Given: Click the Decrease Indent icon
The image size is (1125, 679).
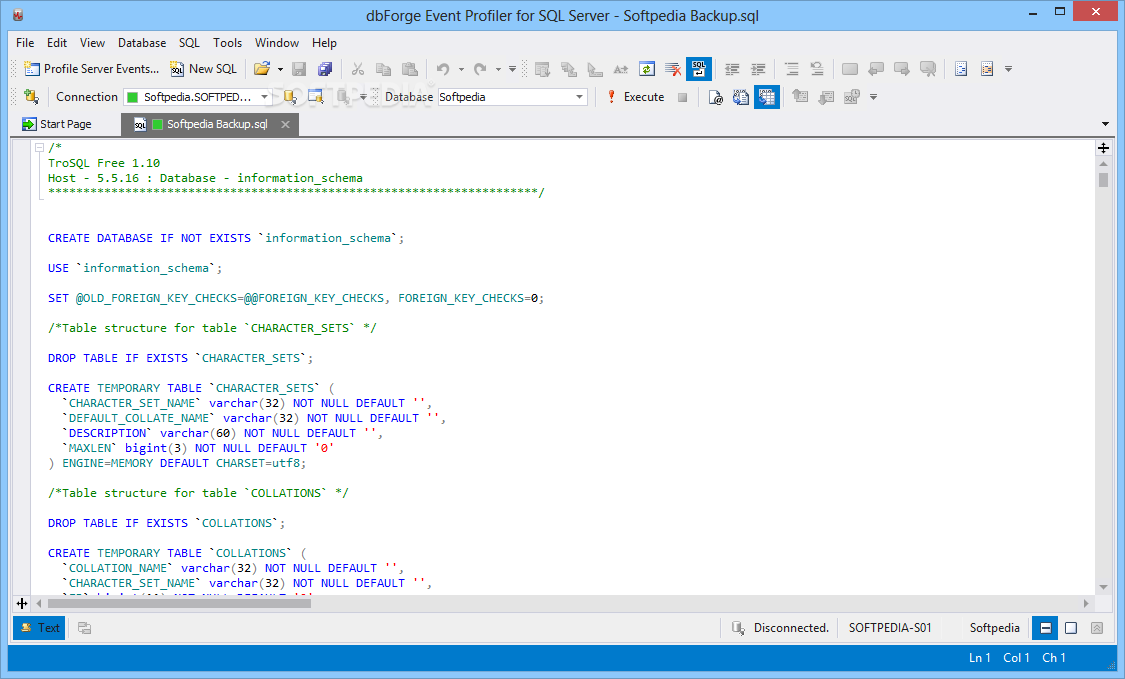Looking at the screenshot, I should click(732, 69).
